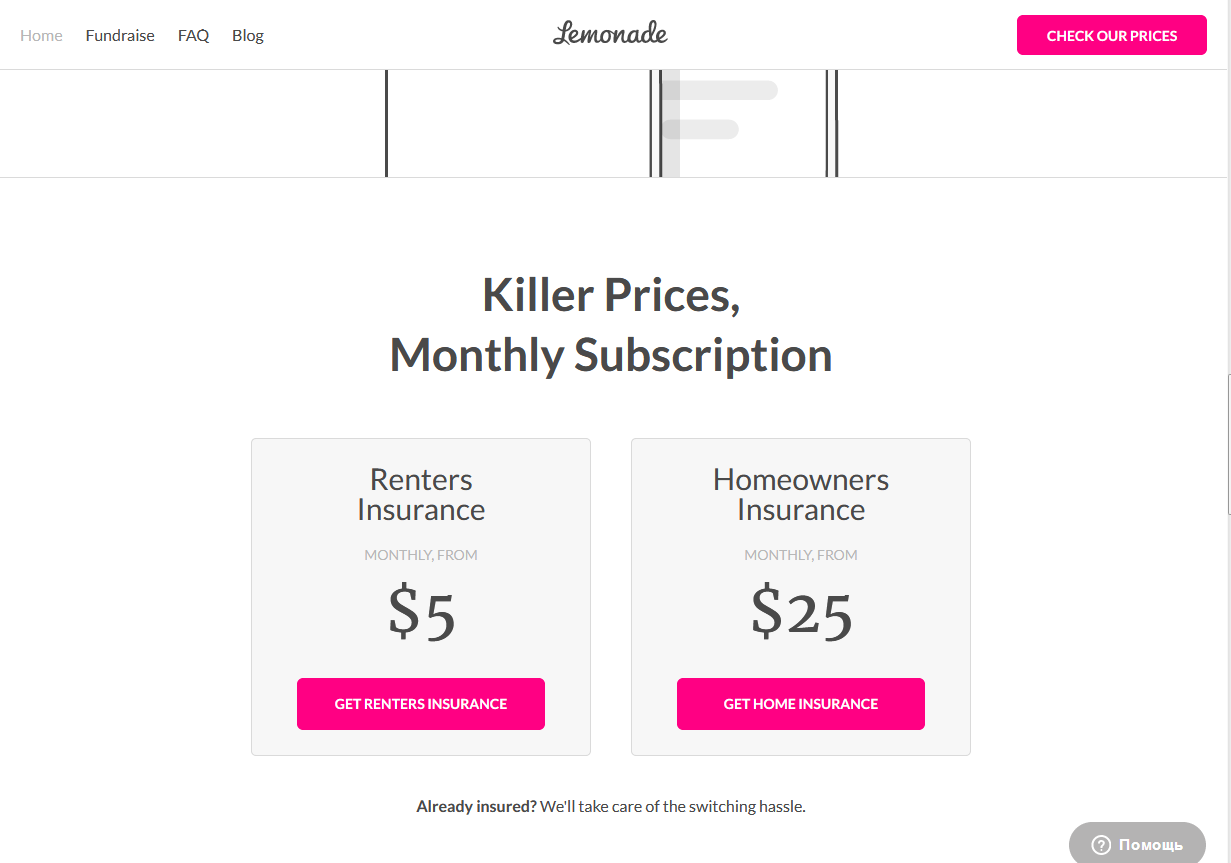Click Monthly, From label under Homeowners Insurance
This screenshot has width=1231, height=863.
pos(801,555)
